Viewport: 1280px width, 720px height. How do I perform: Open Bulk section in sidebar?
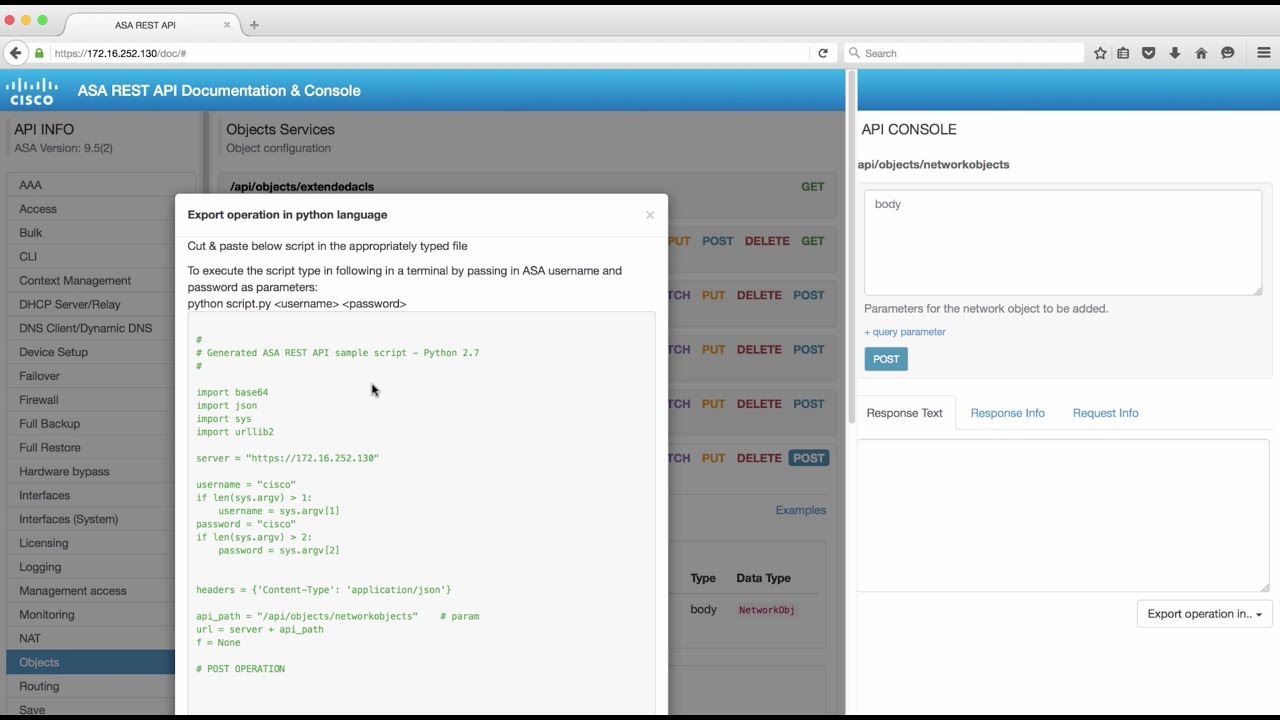(x=90, y=233)
